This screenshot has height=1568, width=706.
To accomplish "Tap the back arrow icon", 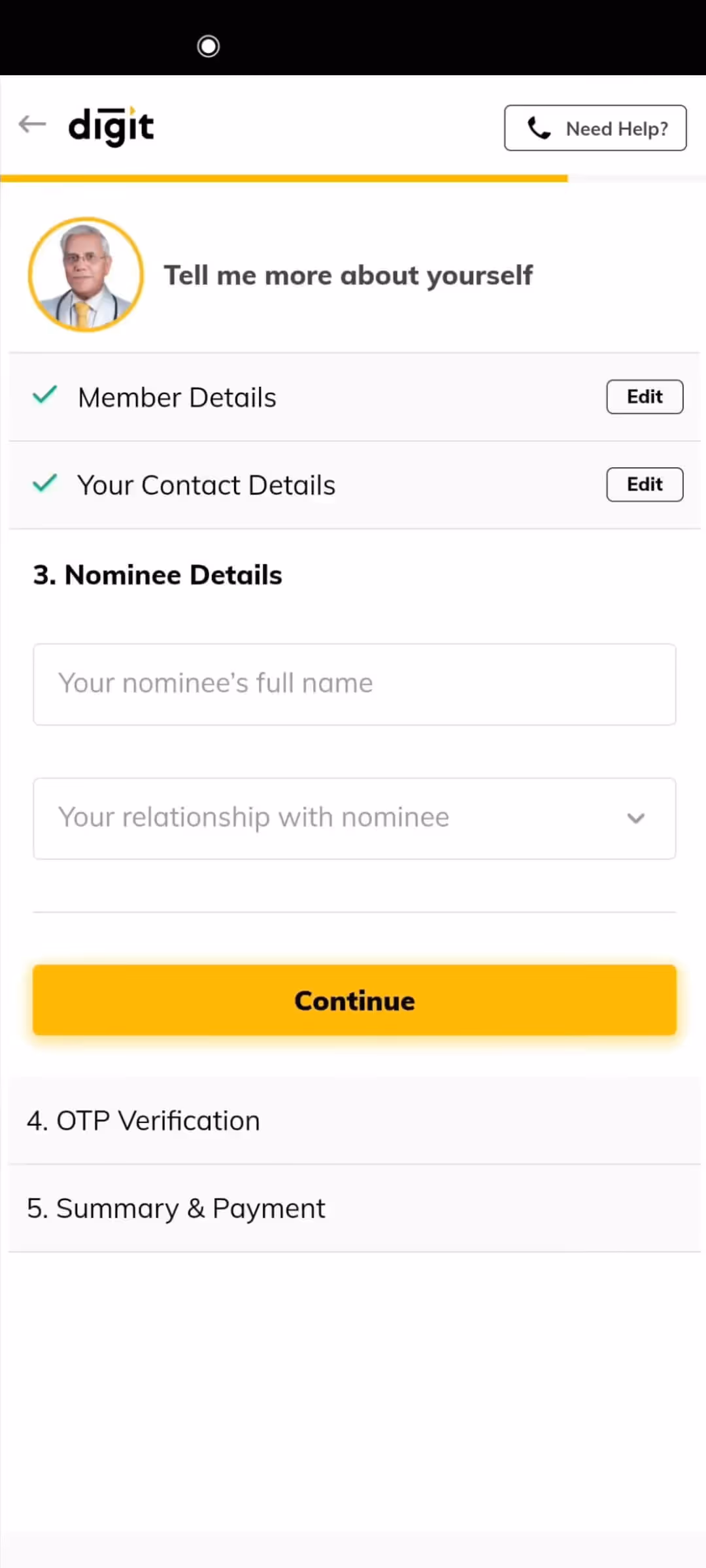I will tap(32, 124).
